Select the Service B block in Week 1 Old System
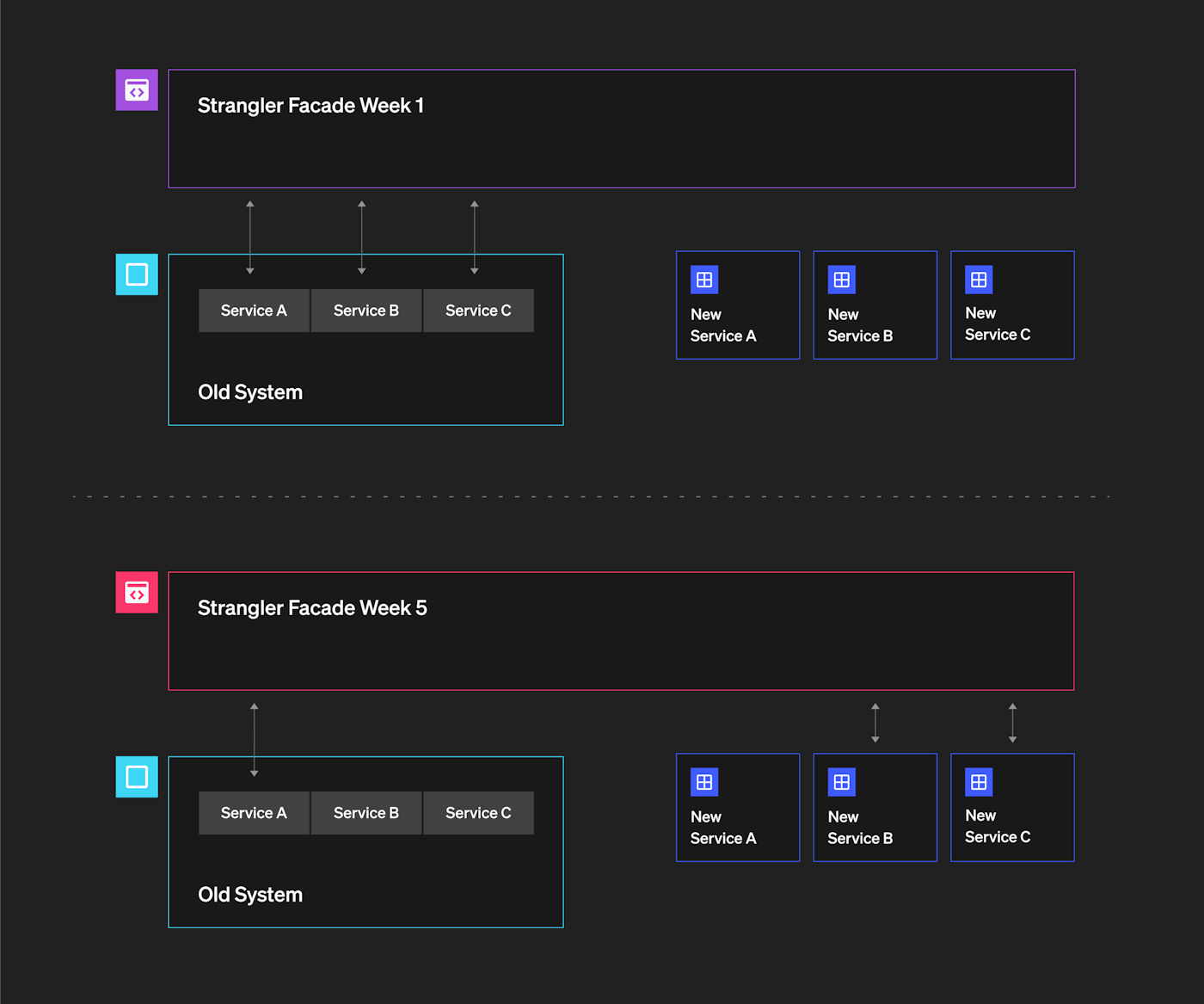The height and width of the screenshot is (1004, 1204). [366, 311]
